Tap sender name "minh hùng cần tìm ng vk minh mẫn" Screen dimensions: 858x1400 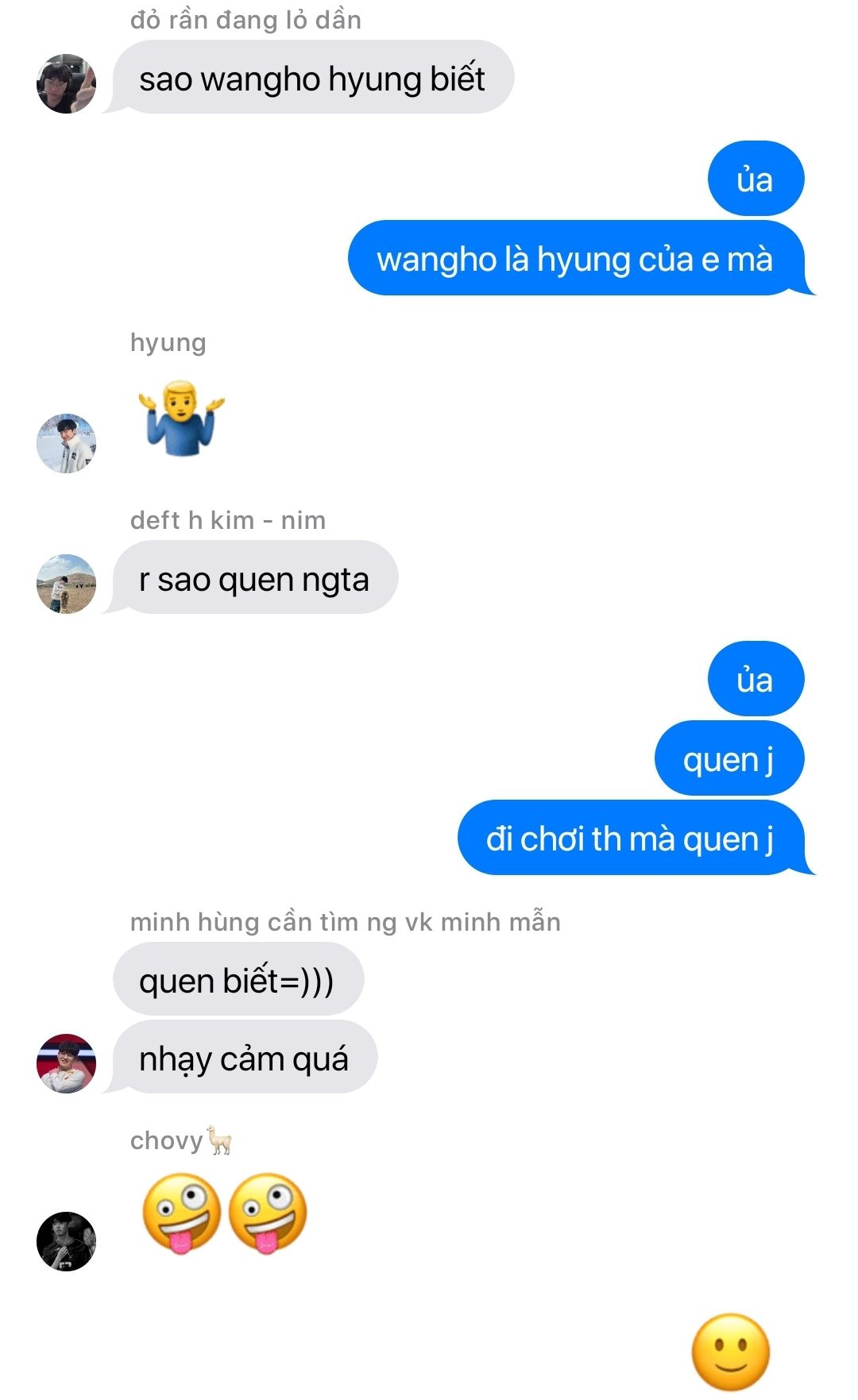pos(346,921)
